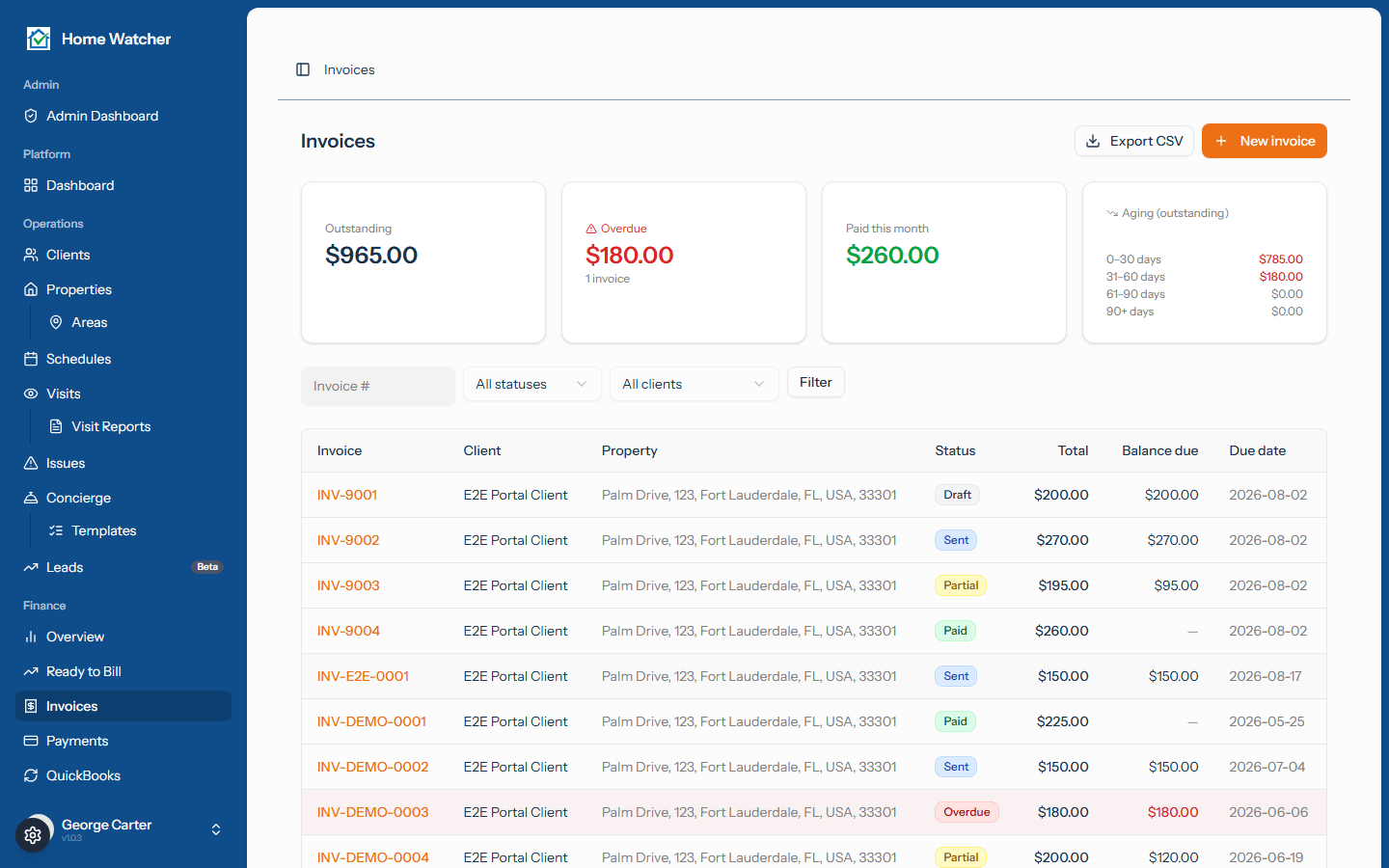1389x868 pixels.
Task: Click the Status column header
Action: [955, 450]
